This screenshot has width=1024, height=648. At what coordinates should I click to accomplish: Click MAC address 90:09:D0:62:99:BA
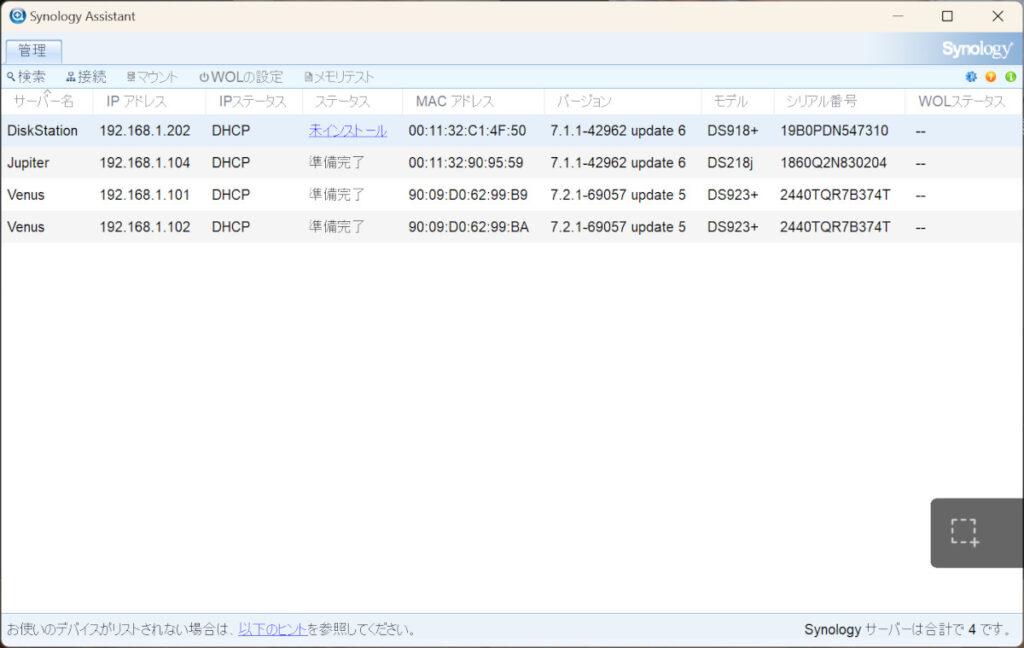(468, 227)
